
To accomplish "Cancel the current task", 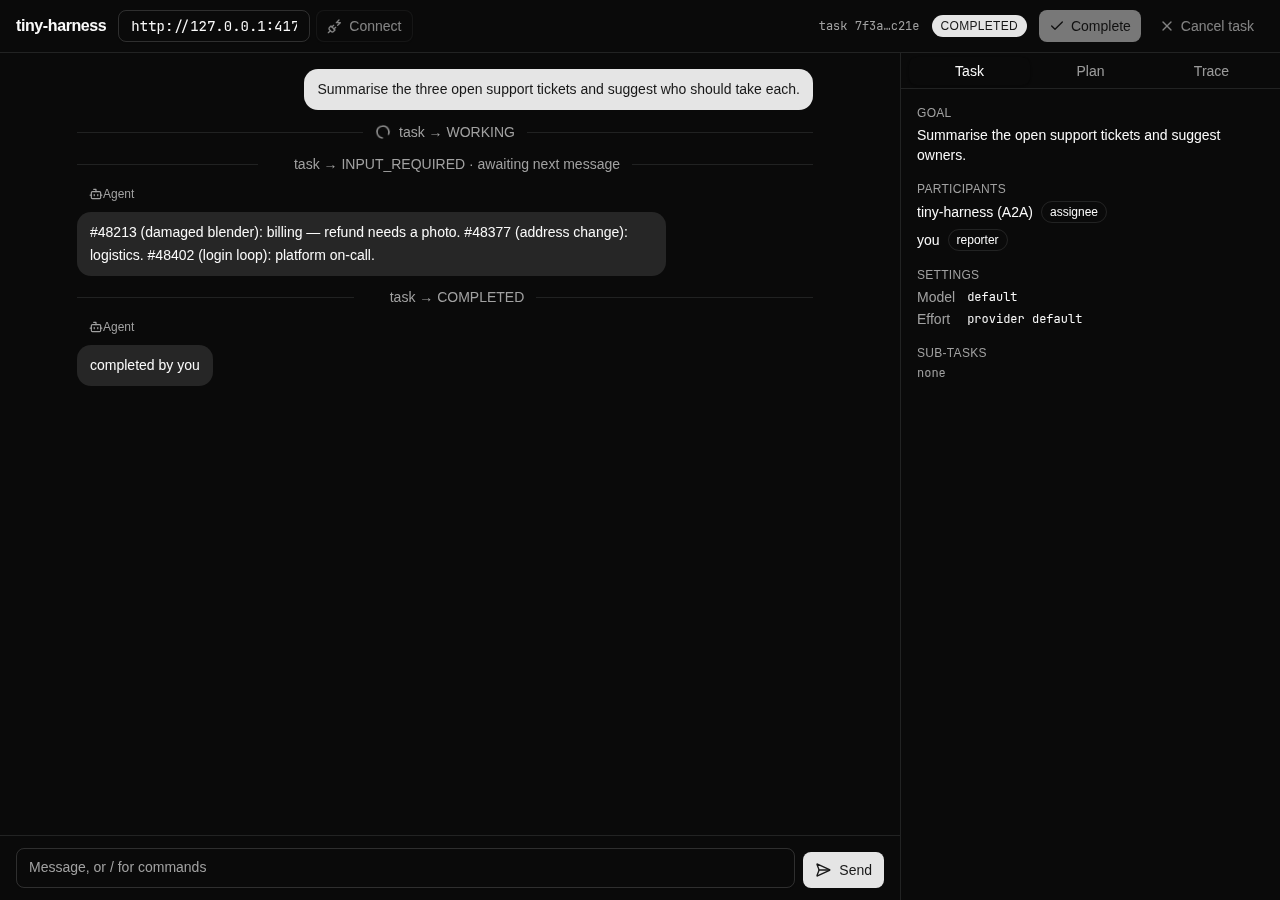I will [x=1207, y=26].
